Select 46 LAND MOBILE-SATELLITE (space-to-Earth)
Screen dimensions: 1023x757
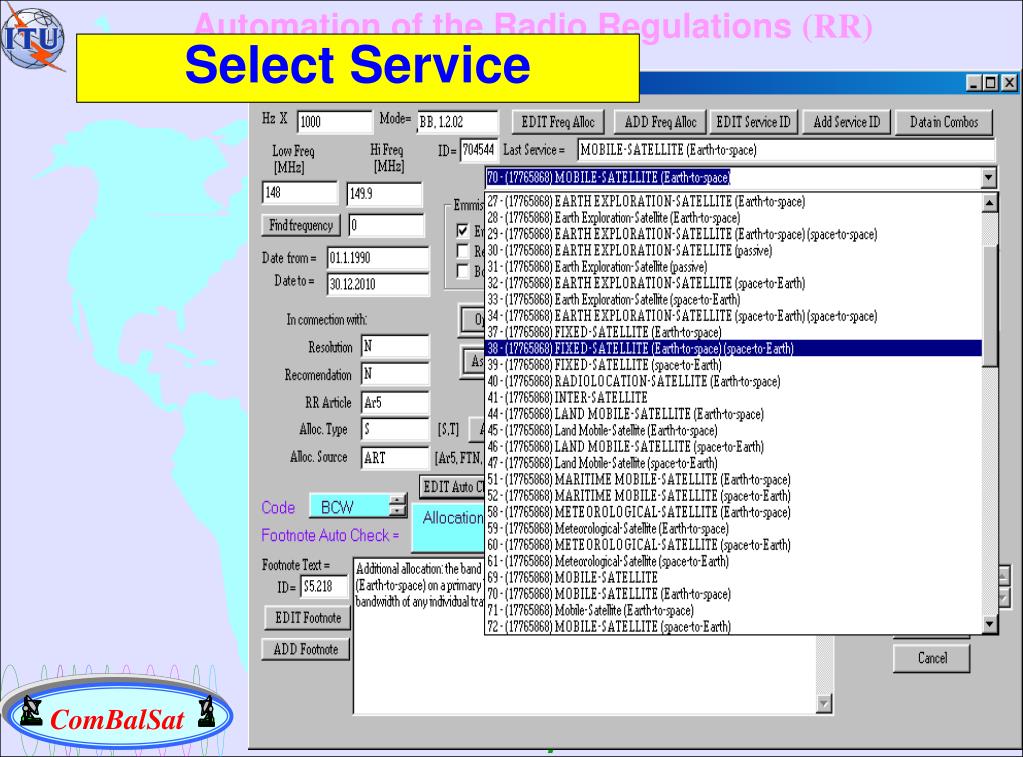coord(734,447)
